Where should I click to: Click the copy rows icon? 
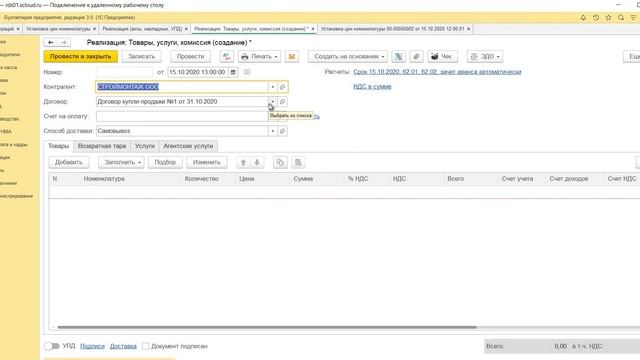click(280, 162)
